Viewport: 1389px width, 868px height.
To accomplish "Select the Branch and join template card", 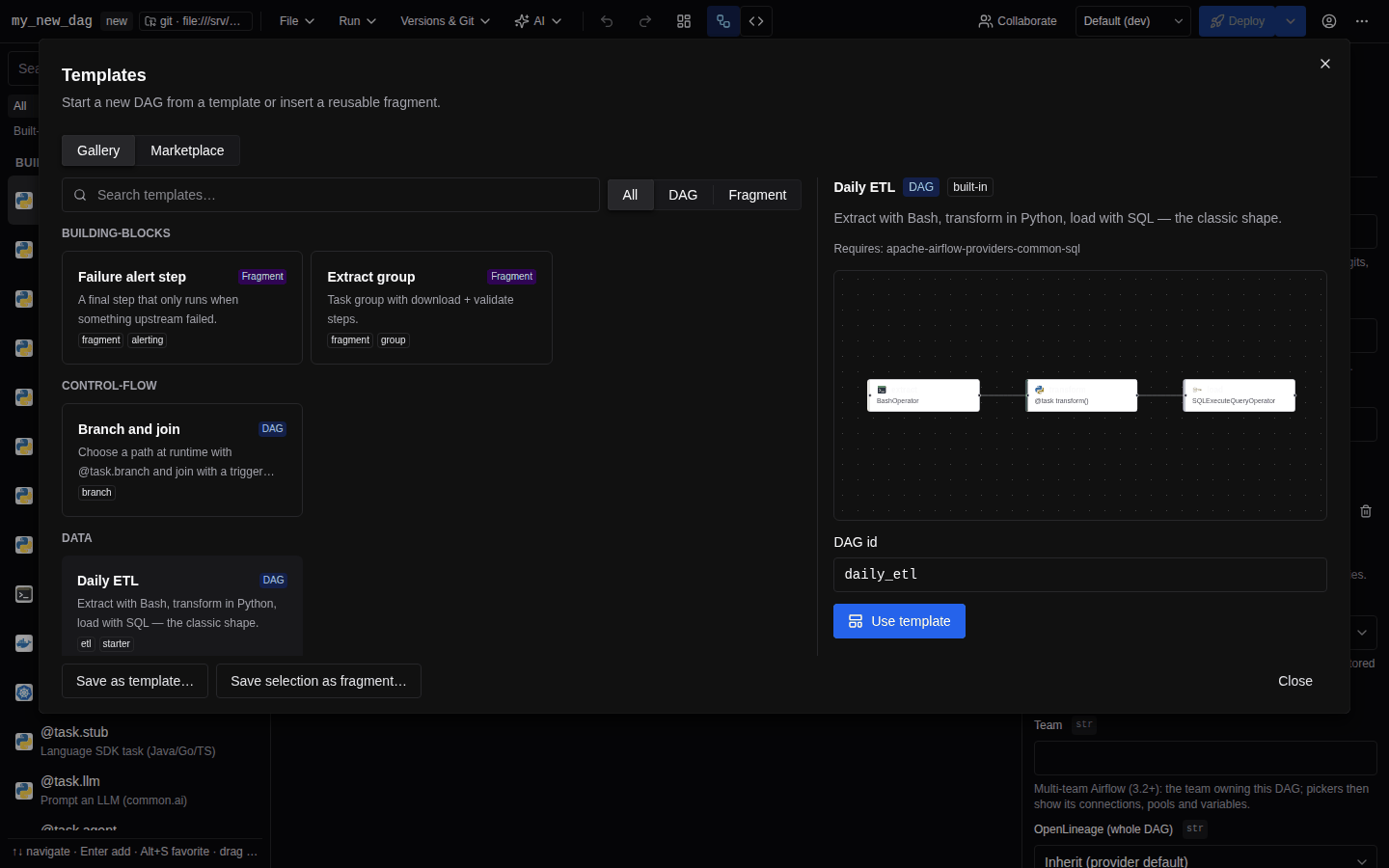I will click(182, 460).
